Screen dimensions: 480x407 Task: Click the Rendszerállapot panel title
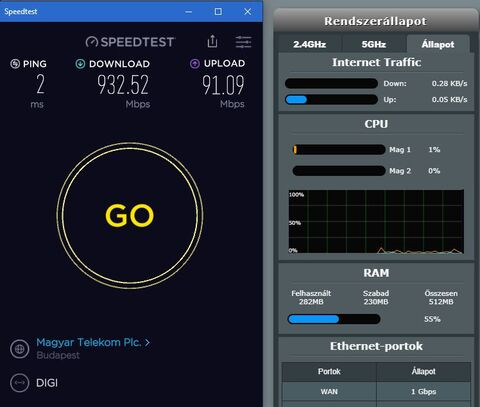click(375, 21)
